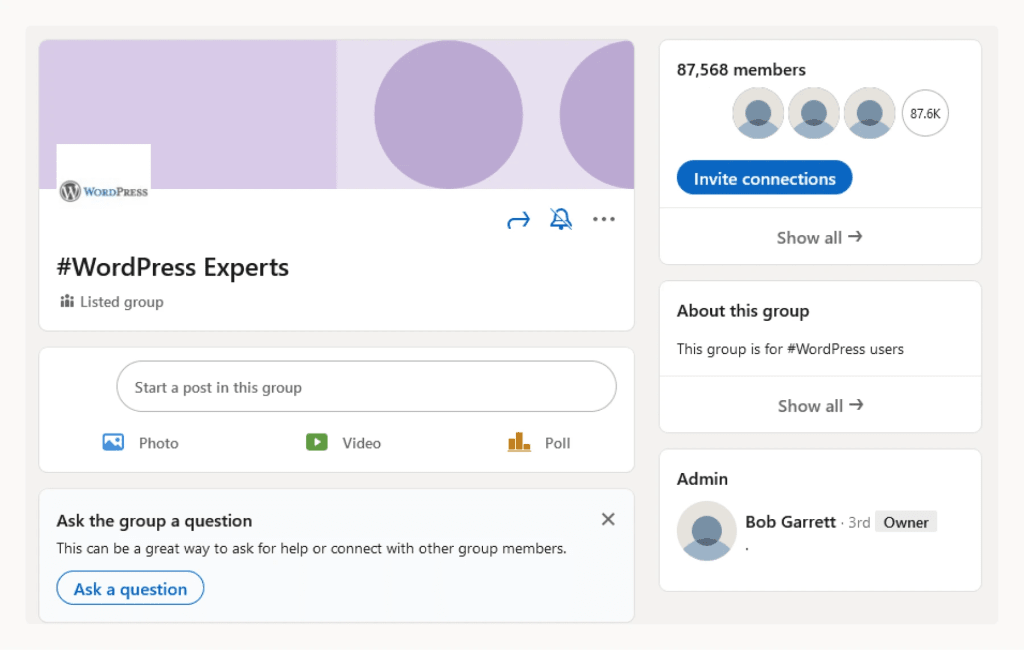The height and width of the screenshot is (650, 1024).
Task: Mute group updates via the bell icon
Action: (561, 218)
